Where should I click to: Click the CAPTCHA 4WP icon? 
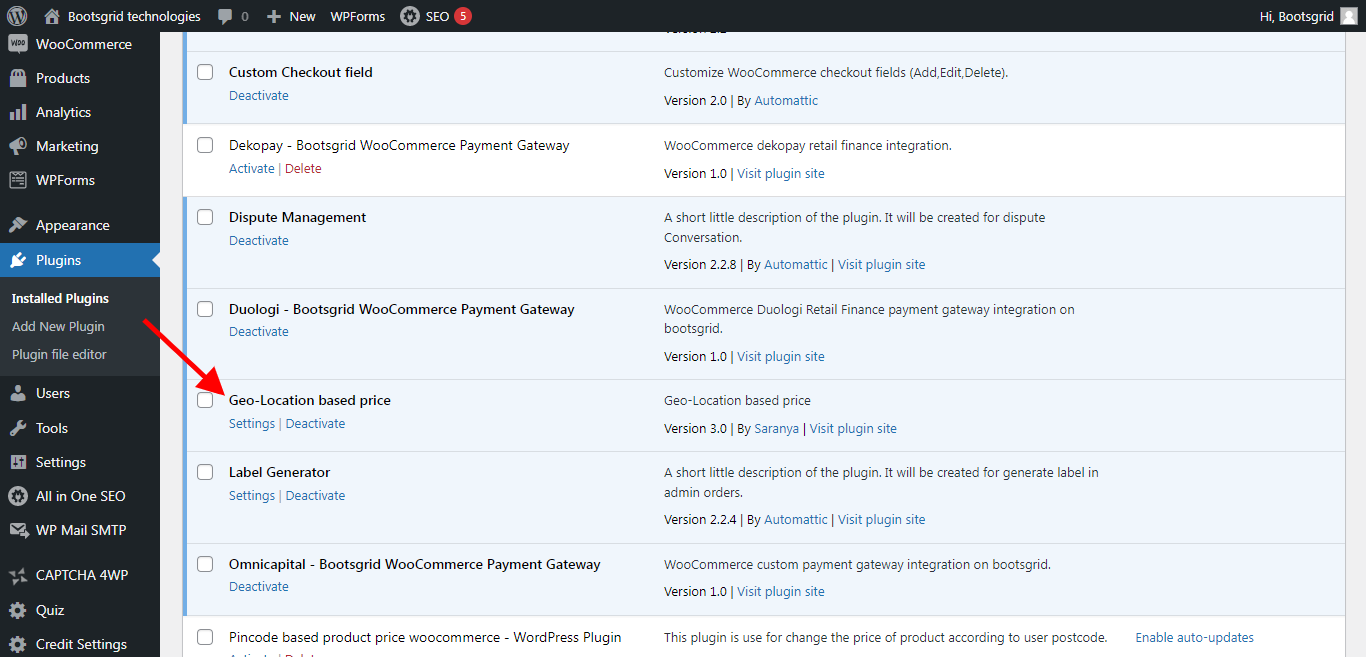[x=18, y=575]
